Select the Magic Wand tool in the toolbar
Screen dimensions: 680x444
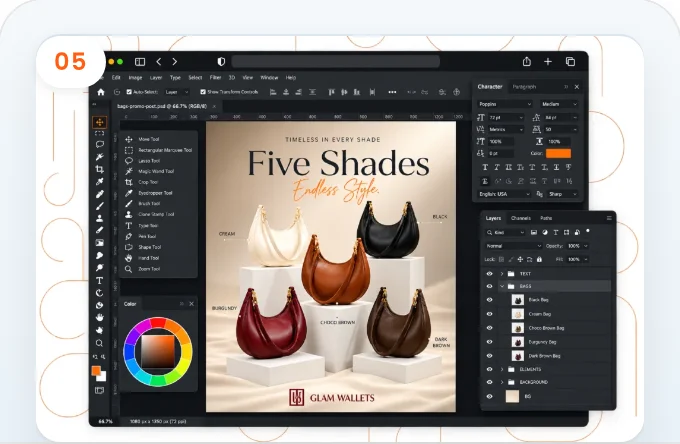click(x=100, y=157)
